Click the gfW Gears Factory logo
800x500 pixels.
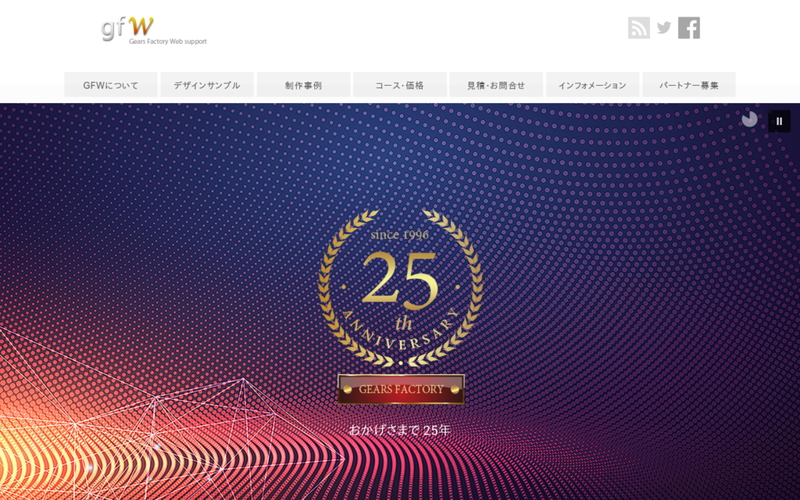click(154, 31)
